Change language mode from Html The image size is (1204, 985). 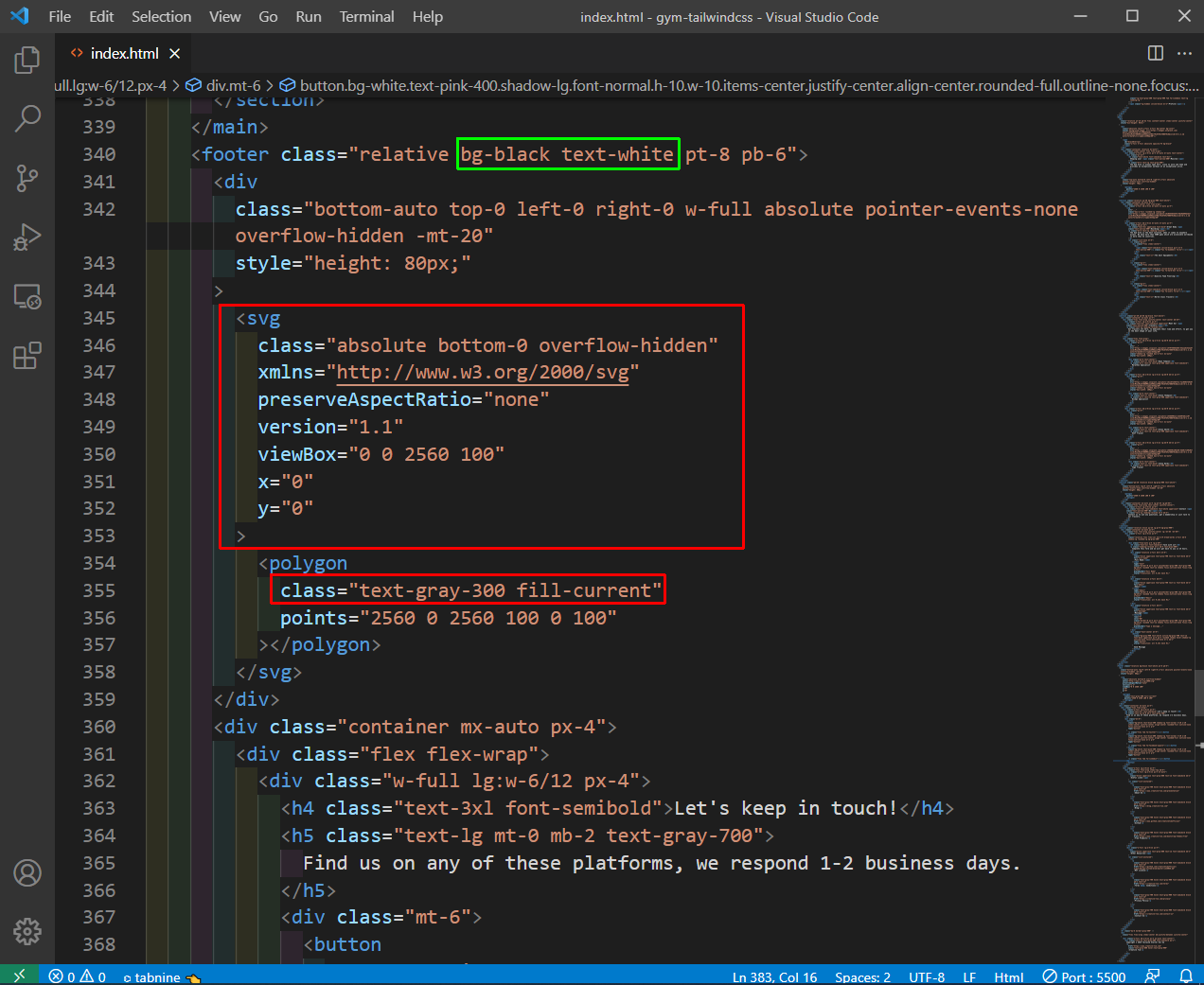[1009, 976]
